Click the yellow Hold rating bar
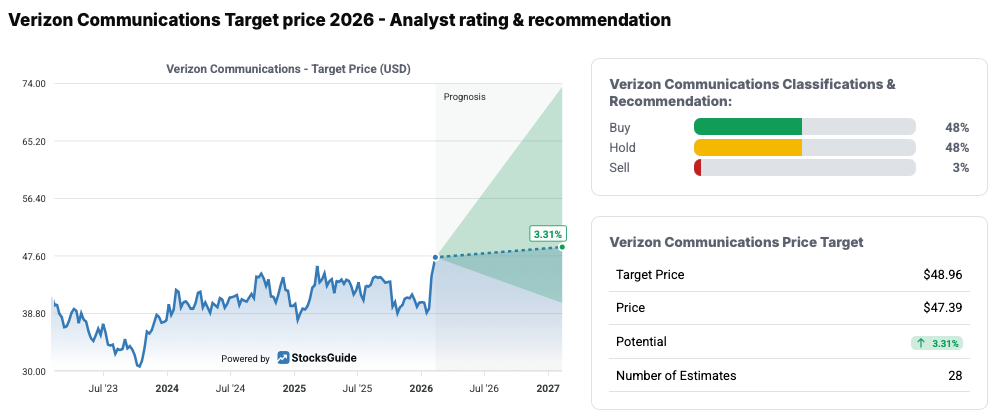This screenshot has width=995, height=417. click(x=748, y=147)
